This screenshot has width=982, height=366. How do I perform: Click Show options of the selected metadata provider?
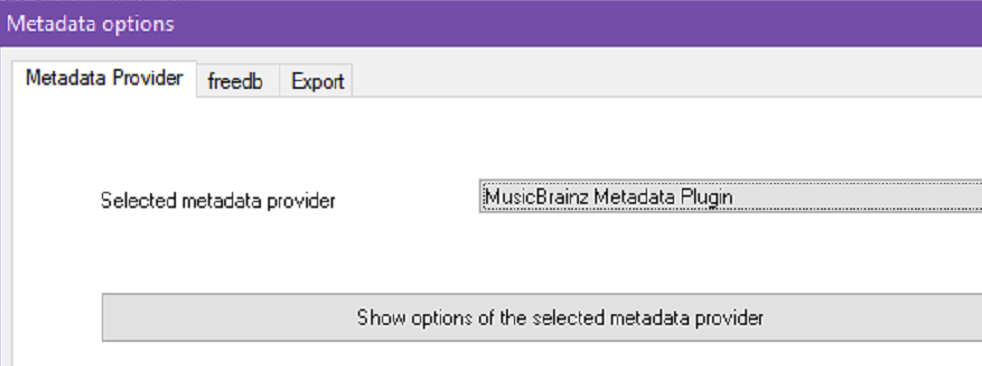click(542, 317)
